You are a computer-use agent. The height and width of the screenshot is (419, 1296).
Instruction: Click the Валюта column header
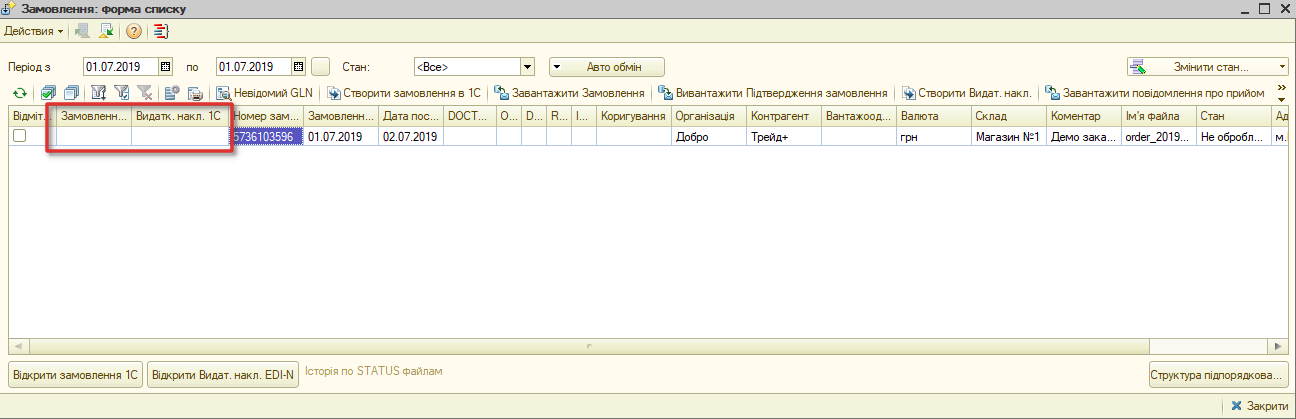(934, 116)
